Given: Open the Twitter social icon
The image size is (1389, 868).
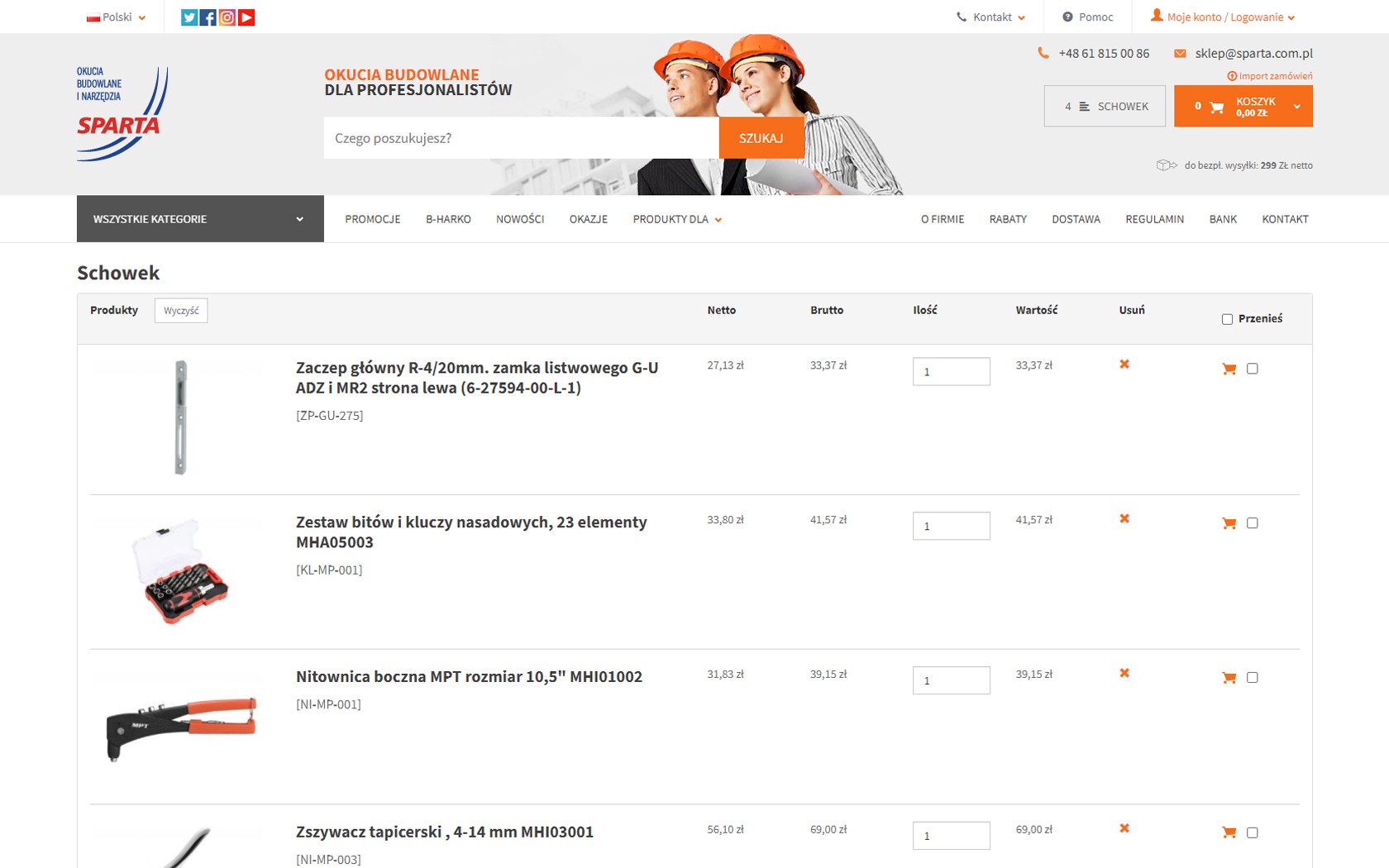Looking at the screenshot, I should click(x=189, y=17).
